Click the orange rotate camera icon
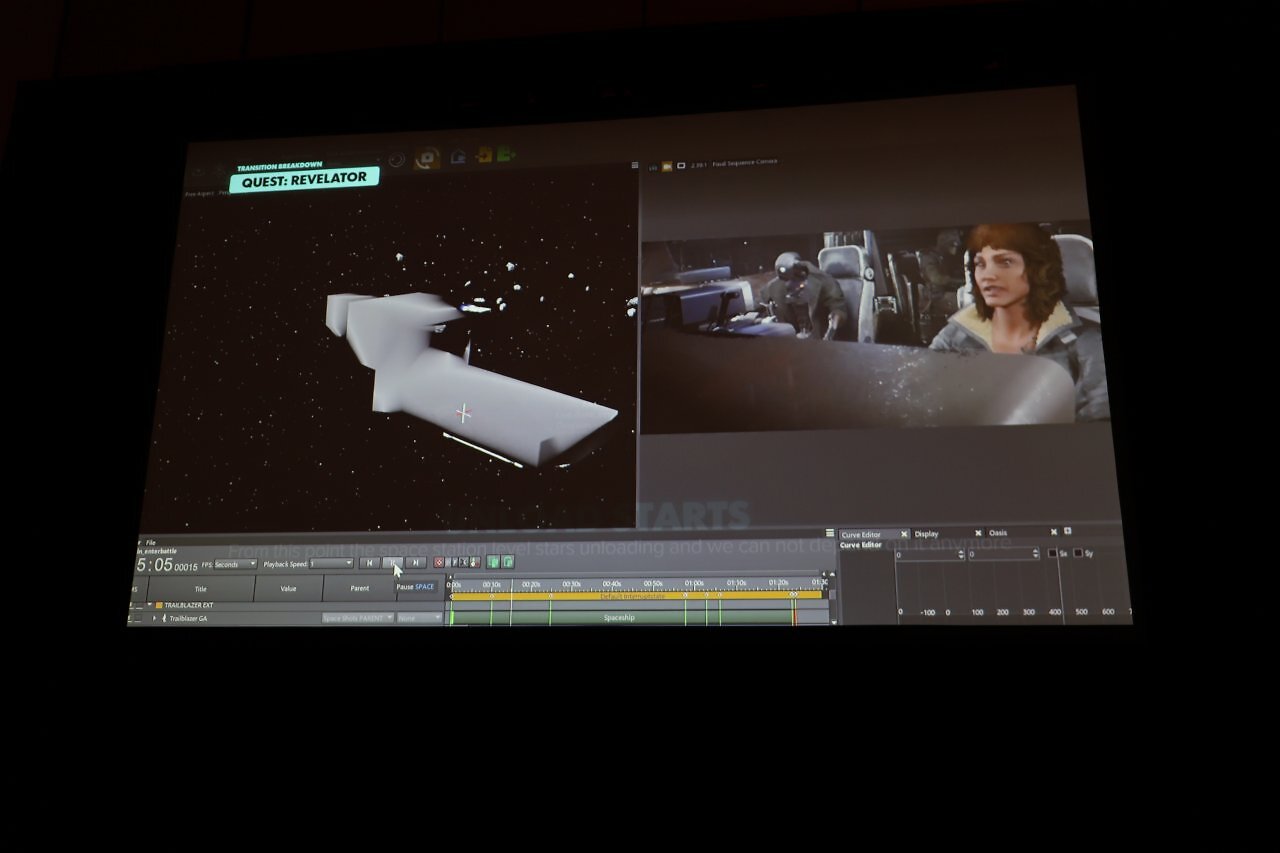Viewport: 1280px width, 853px height. (428, 158)
